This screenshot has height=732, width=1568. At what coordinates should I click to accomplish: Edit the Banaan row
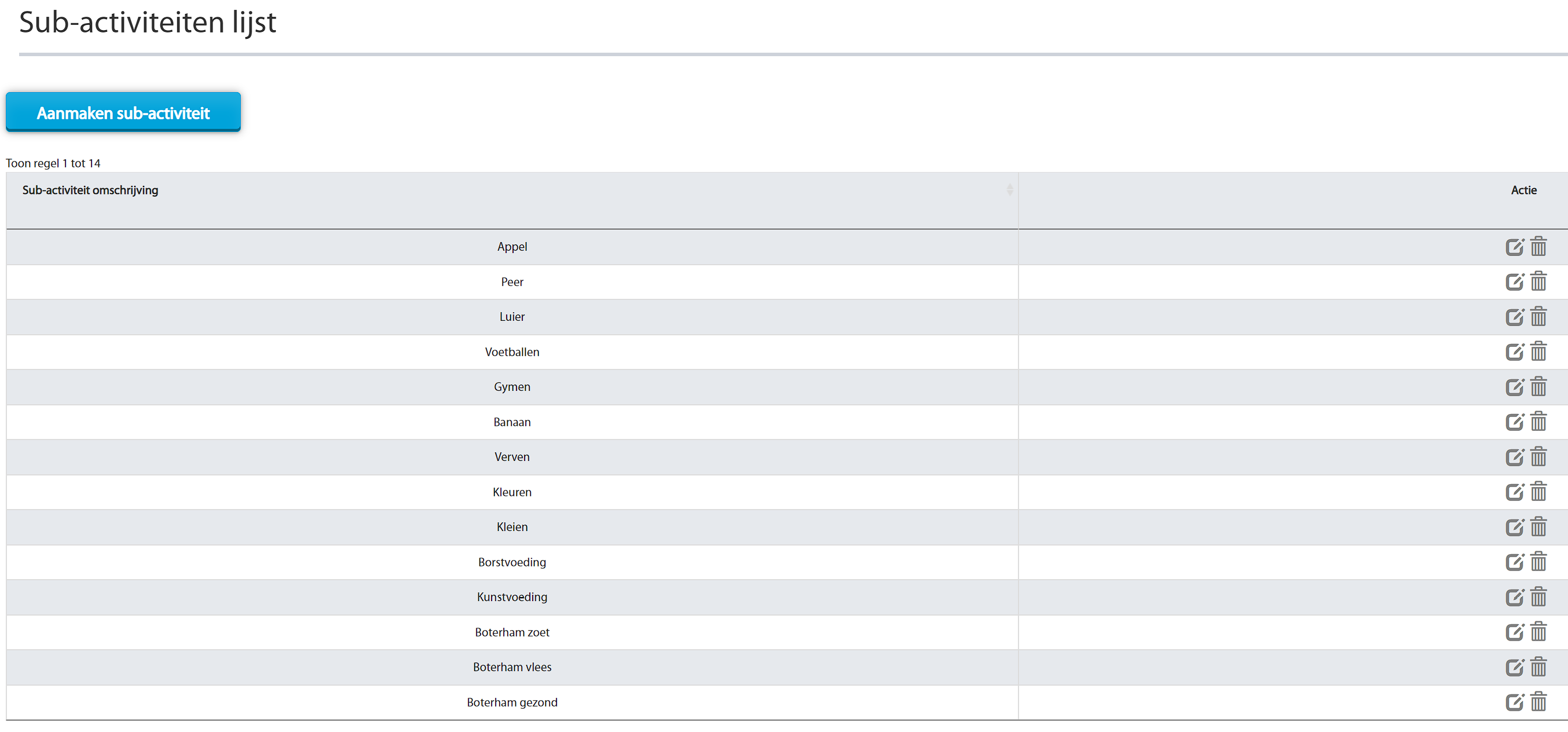[x=1514, y=422]
